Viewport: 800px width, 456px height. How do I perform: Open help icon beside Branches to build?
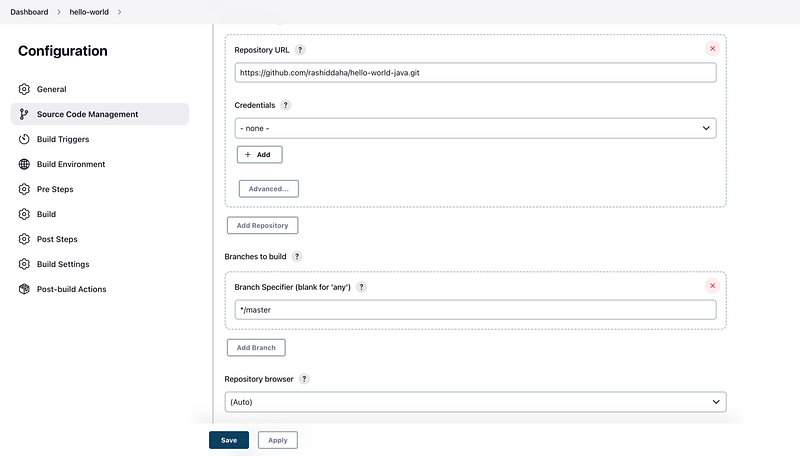tap(297, 257)
